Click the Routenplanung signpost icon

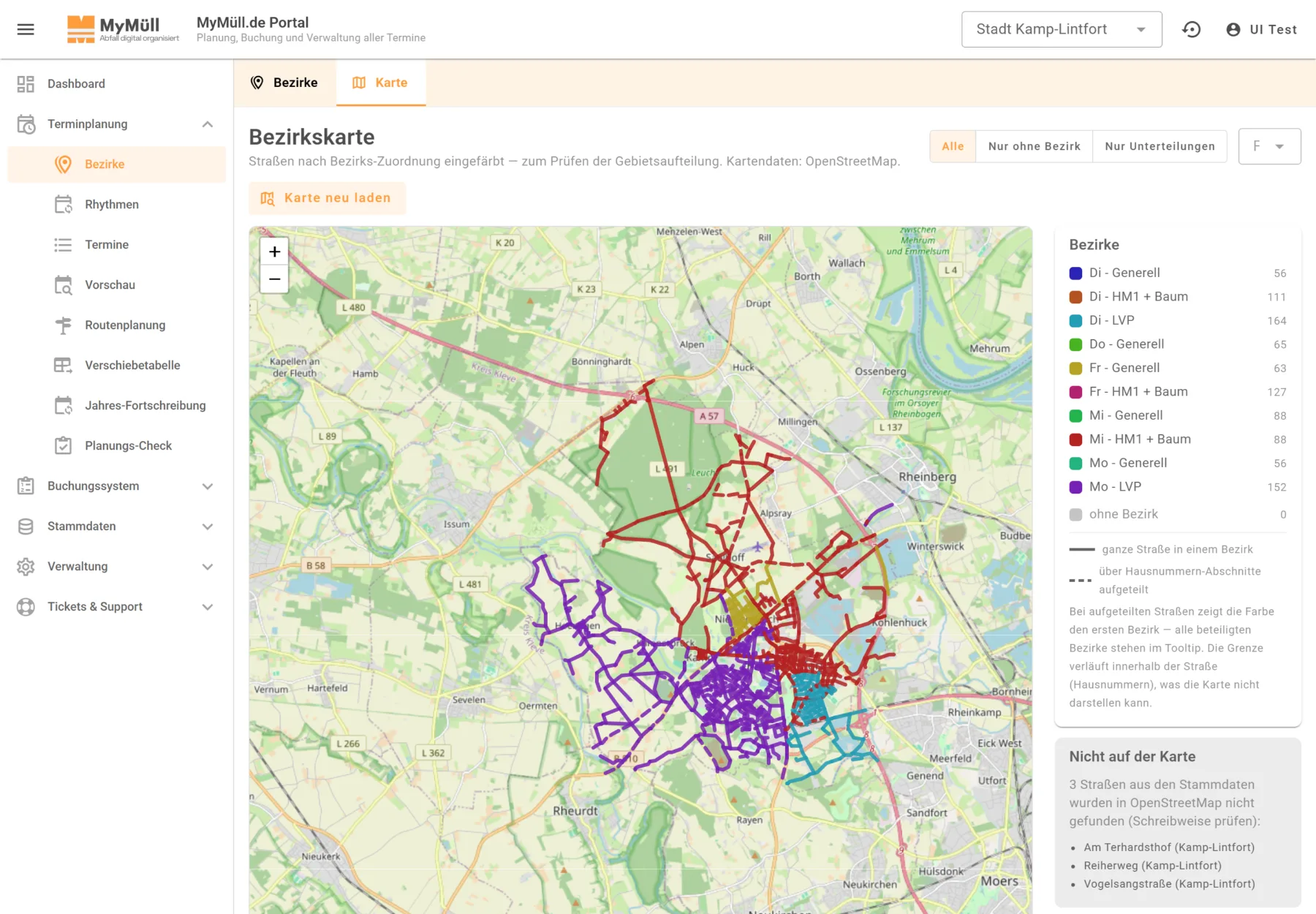[x=64, y=325]
